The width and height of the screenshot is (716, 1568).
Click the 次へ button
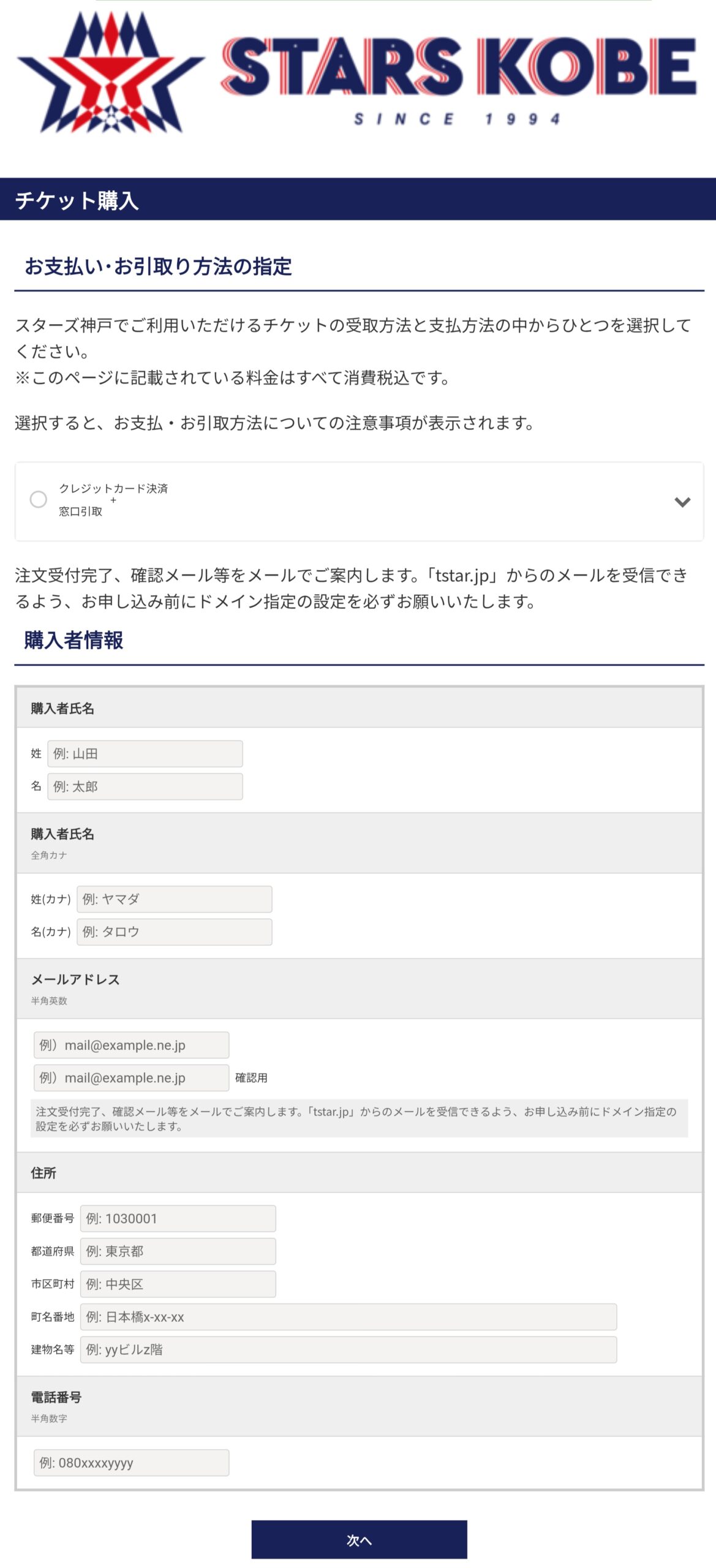[x=359, y=1538]
